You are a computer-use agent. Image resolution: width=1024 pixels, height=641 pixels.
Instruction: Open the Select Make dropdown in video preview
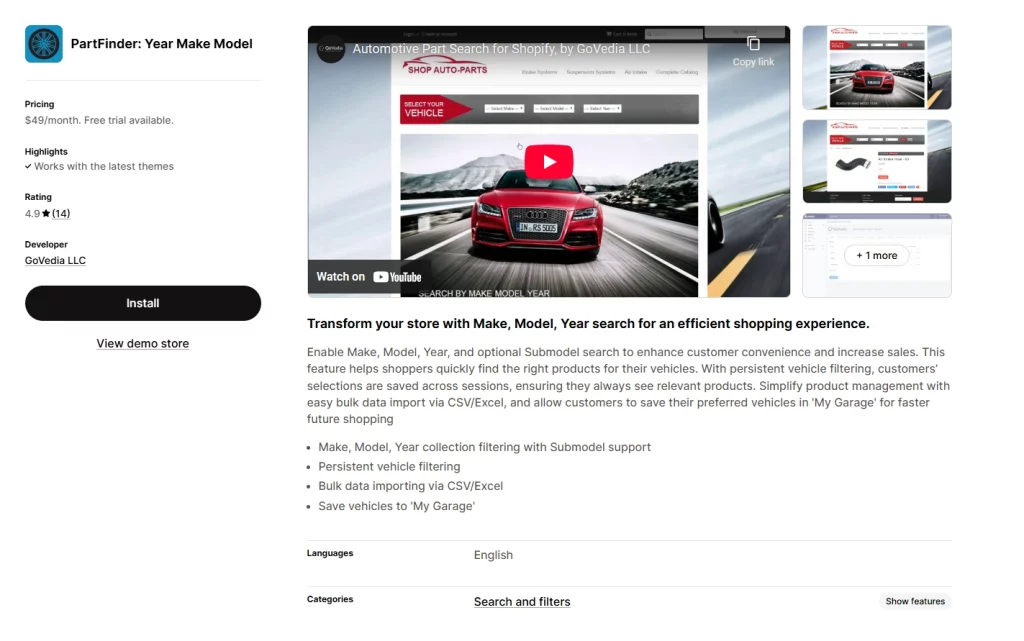pyautogui.click(x=504, y=108)
